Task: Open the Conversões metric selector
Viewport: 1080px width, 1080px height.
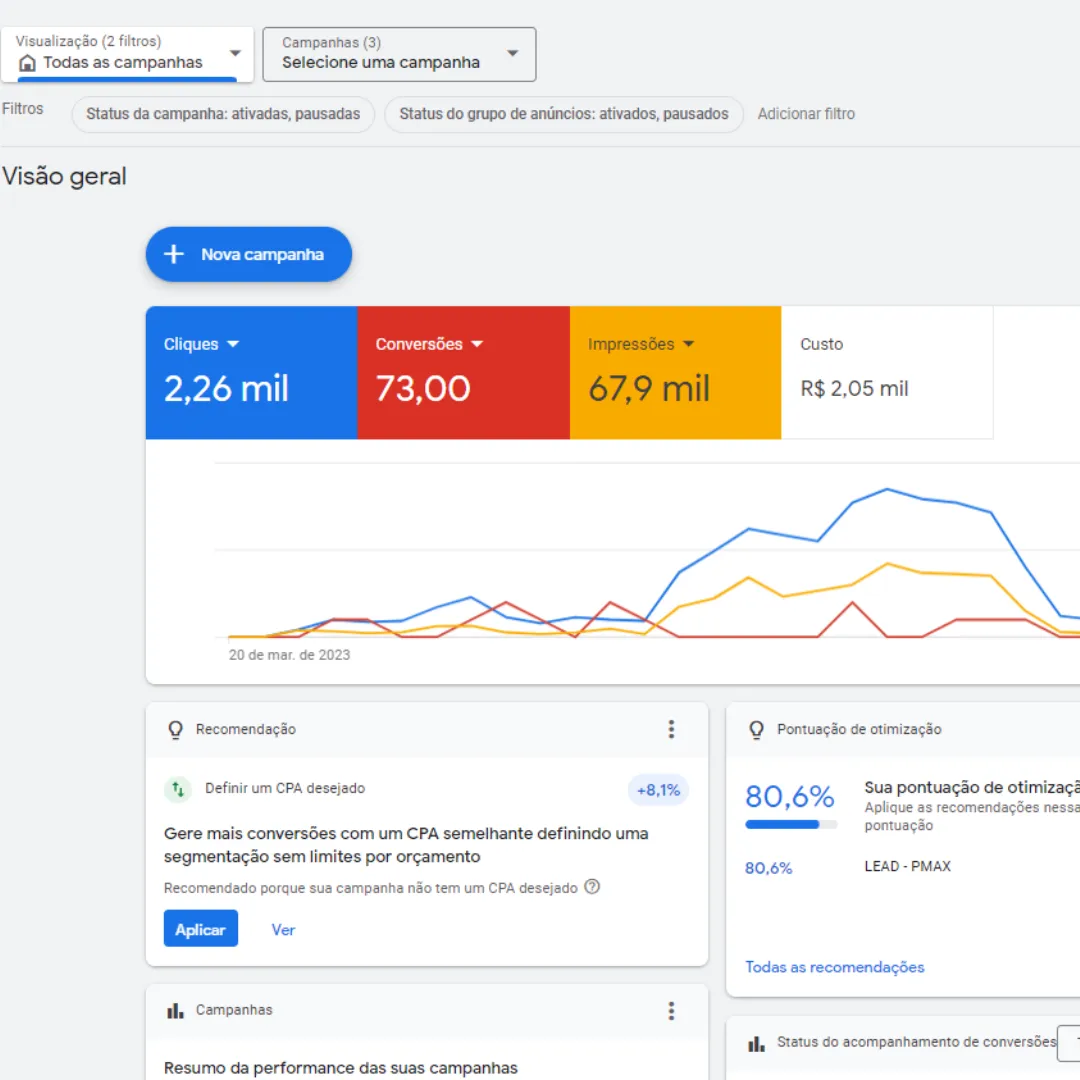Action: click(477, 344)
